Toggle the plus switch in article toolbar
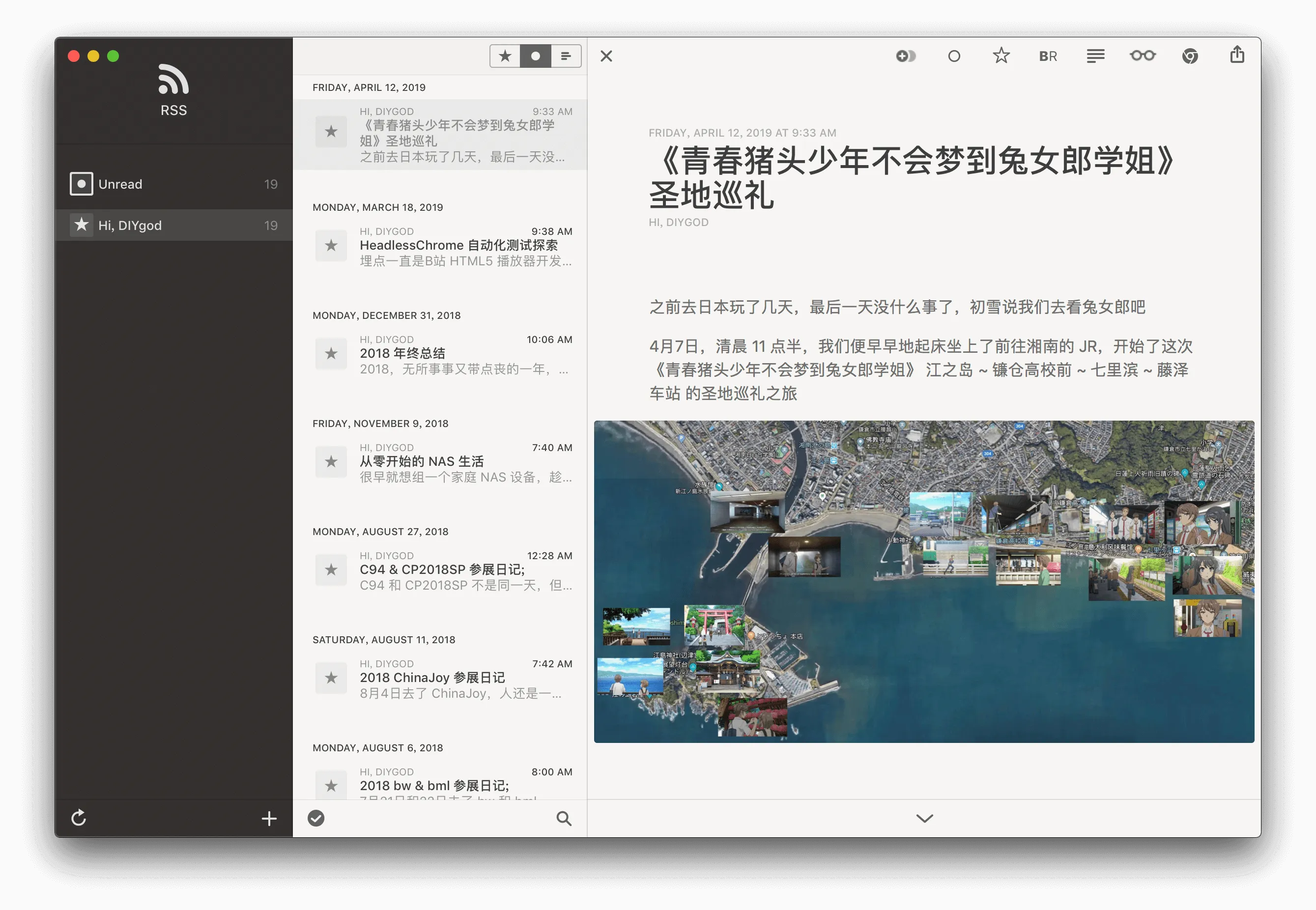Image resolution: width=1316 pixels, height=910 pixels. pyautogui.click(x=906, y=56)
